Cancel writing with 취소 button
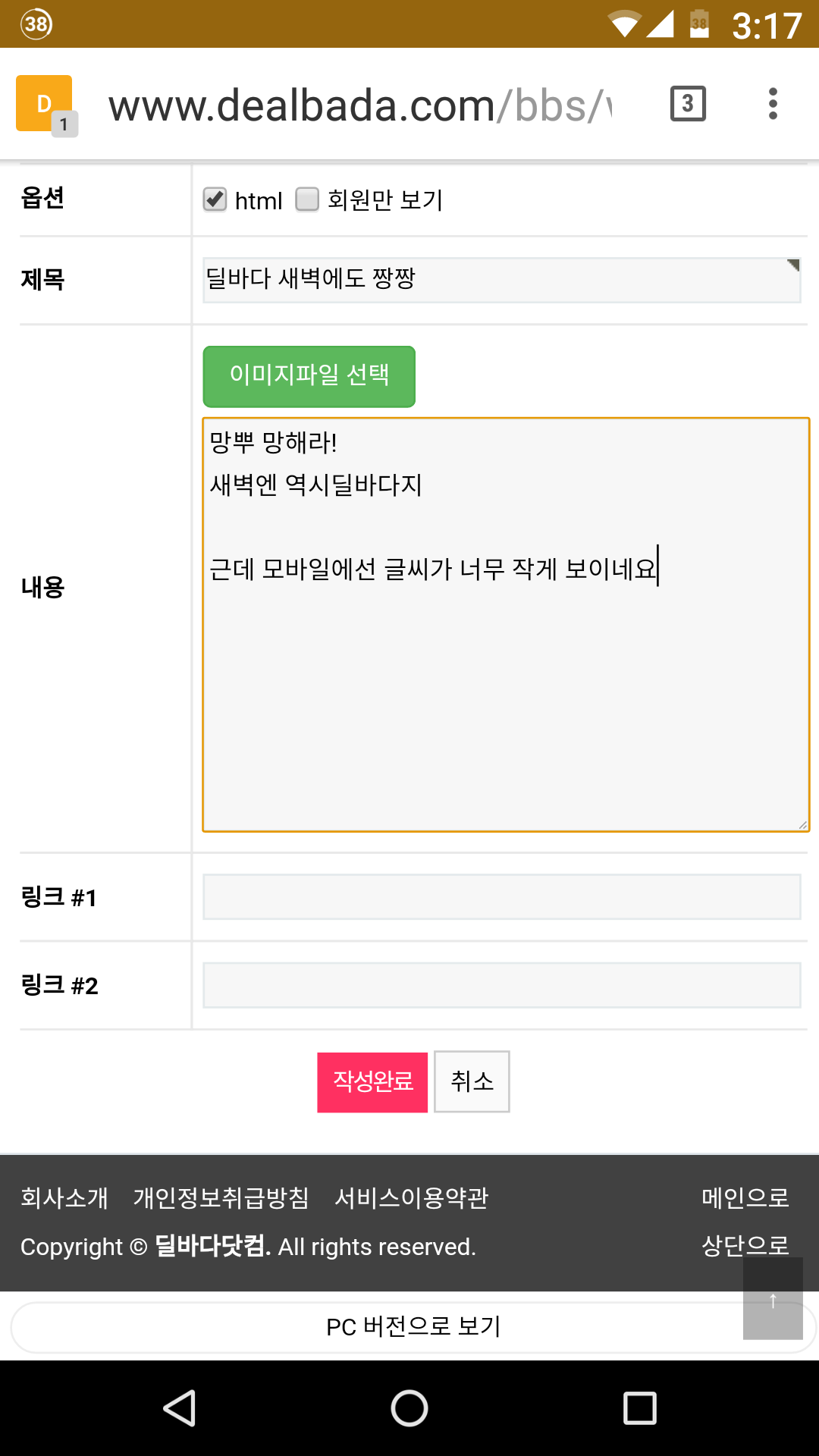 (472, 1082)
